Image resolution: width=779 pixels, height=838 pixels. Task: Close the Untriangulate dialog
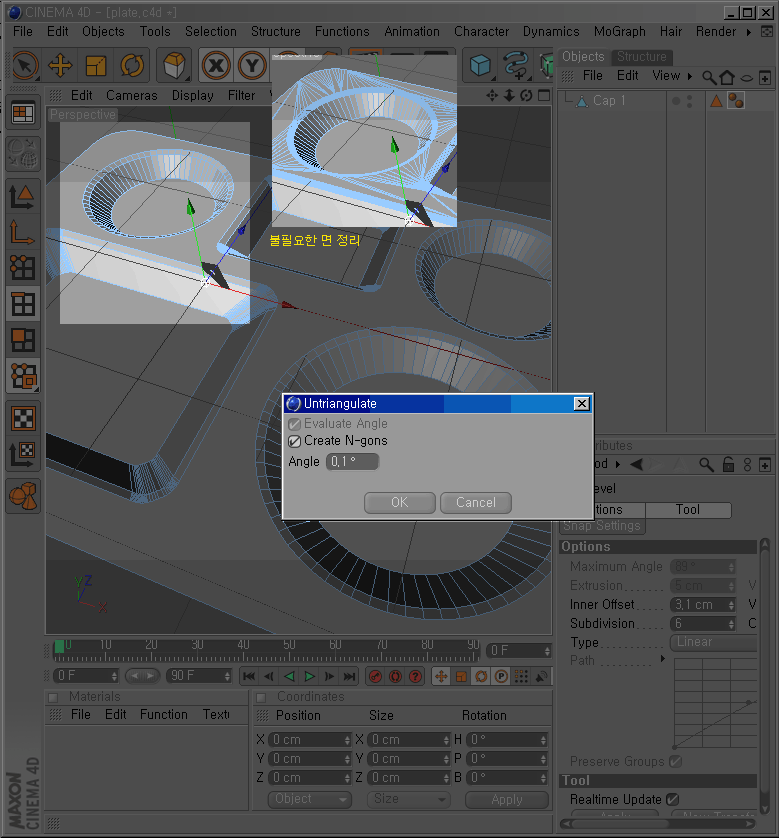(581, 404)
